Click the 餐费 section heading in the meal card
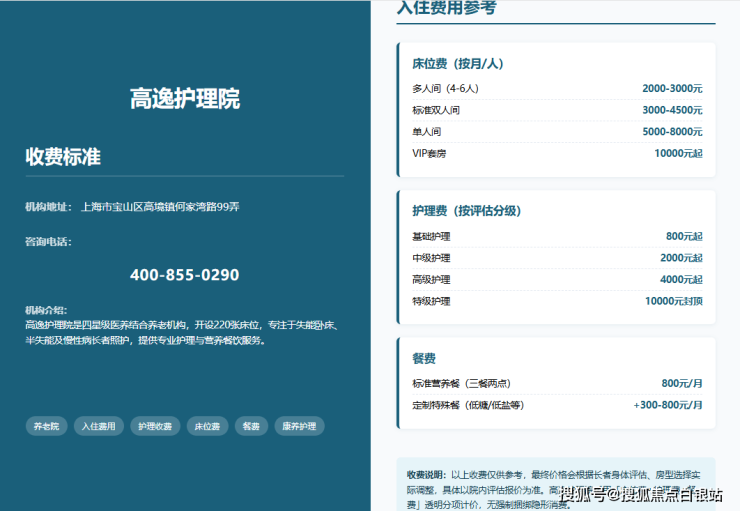740x511 pixels. pyautogui.click(x=424, y=359)
